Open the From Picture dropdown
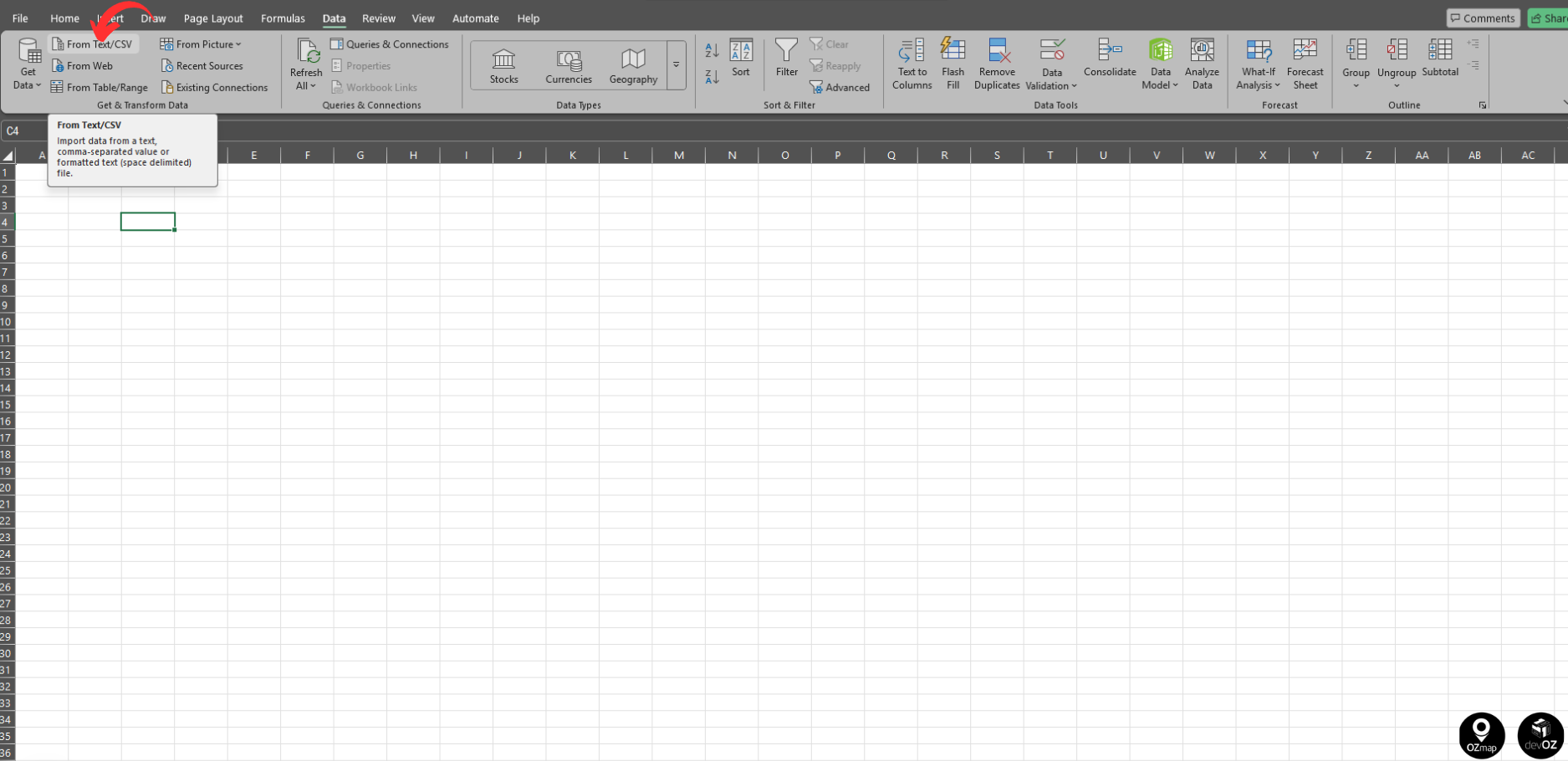This screenshot has width=1568, height=761. point(201,43)
